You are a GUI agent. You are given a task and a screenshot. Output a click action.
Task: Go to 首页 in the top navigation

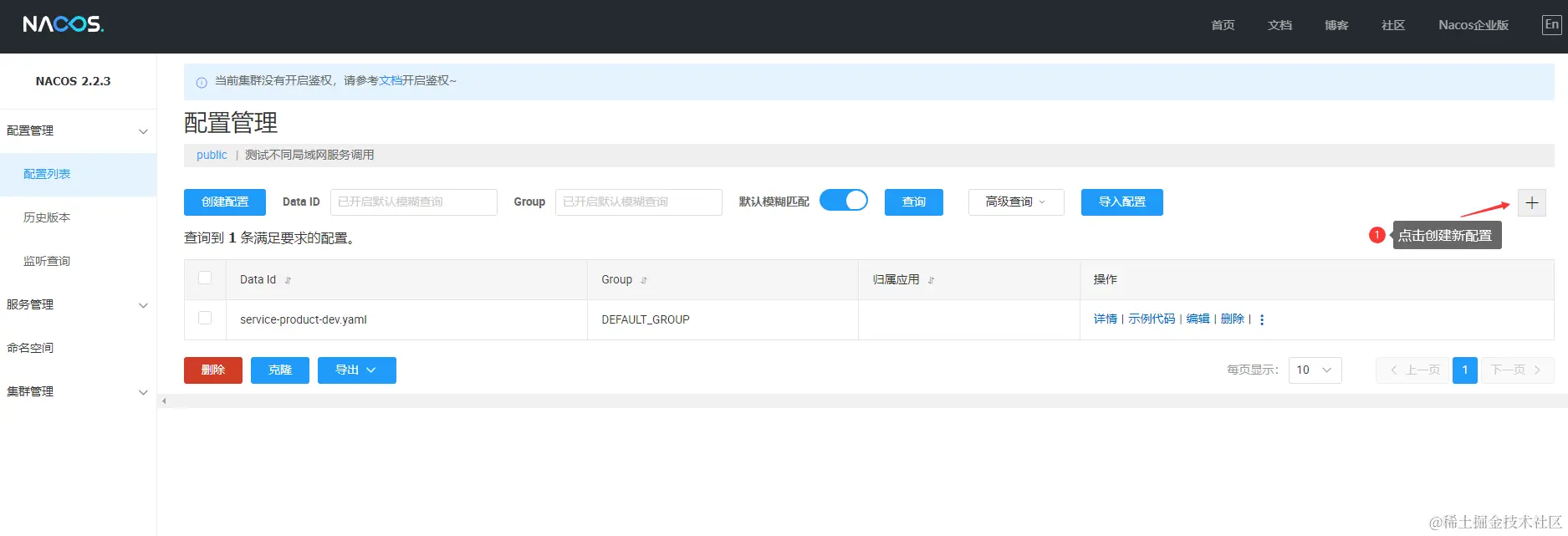[x=1223, y=25]
